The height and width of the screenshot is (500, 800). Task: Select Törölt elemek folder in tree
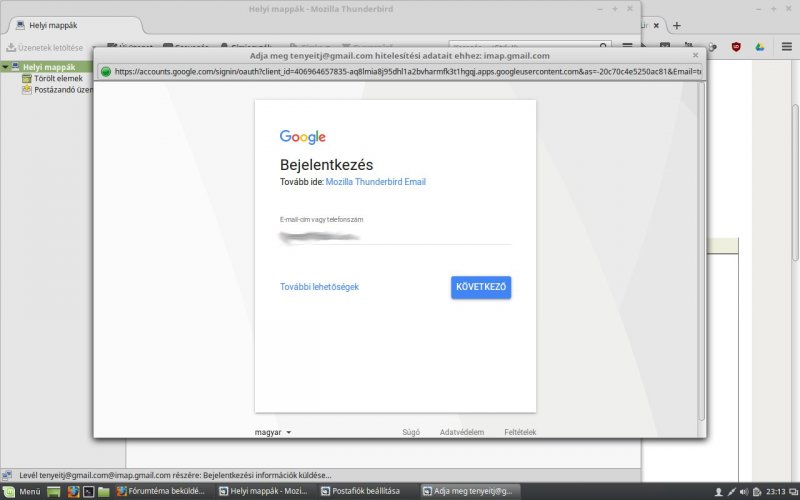pos(58,79)
